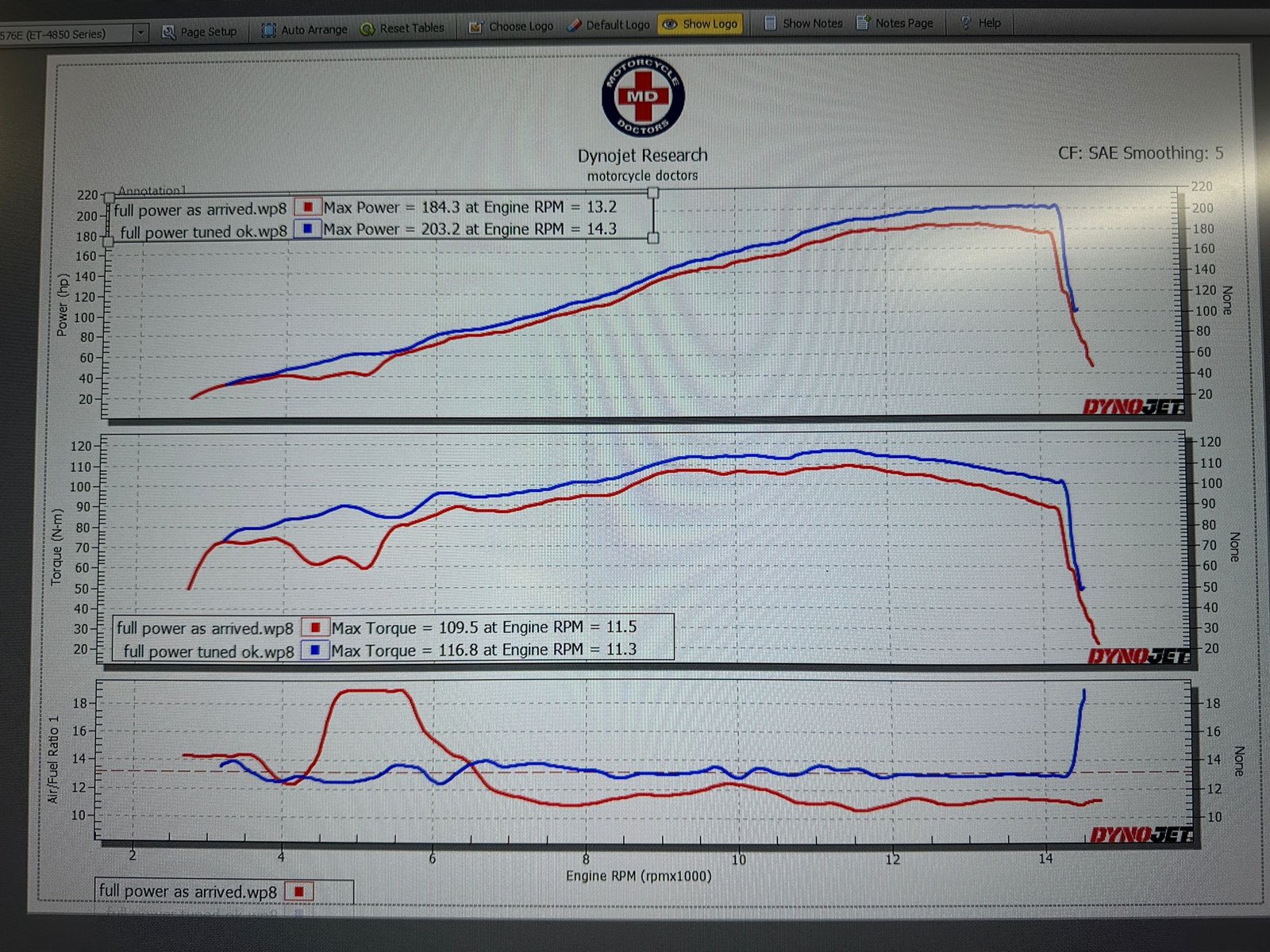Click the red swatch for as-arrived power run
Viewport: 1270px width, 952px height.
[307, 208]
